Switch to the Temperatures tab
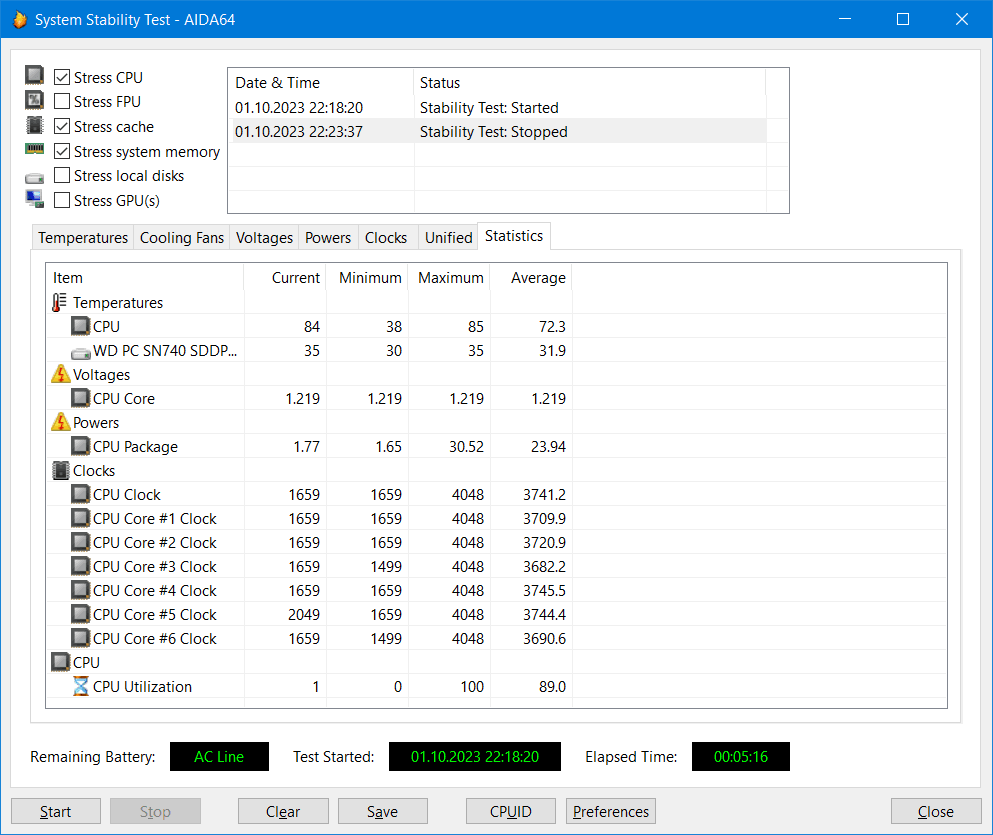Image resolution: width=993 pixels, height=835 pixels. click(83, 238)
